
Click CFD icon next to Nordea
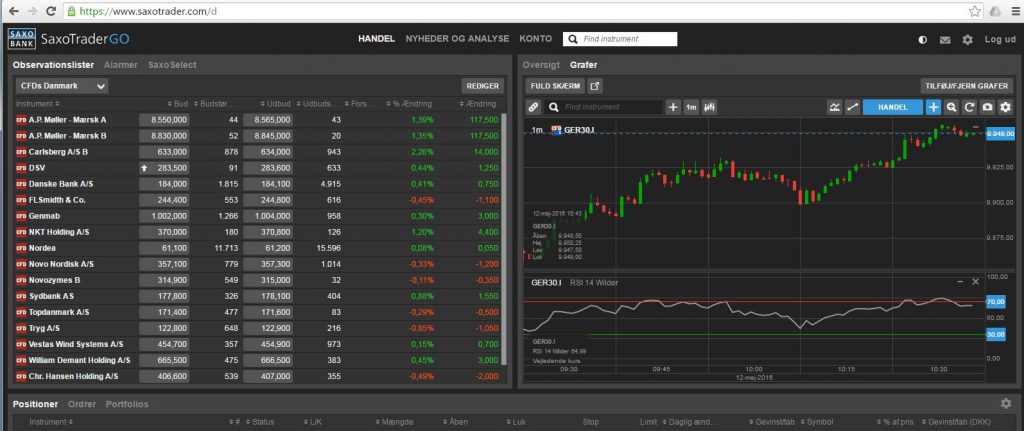point(21,248)
